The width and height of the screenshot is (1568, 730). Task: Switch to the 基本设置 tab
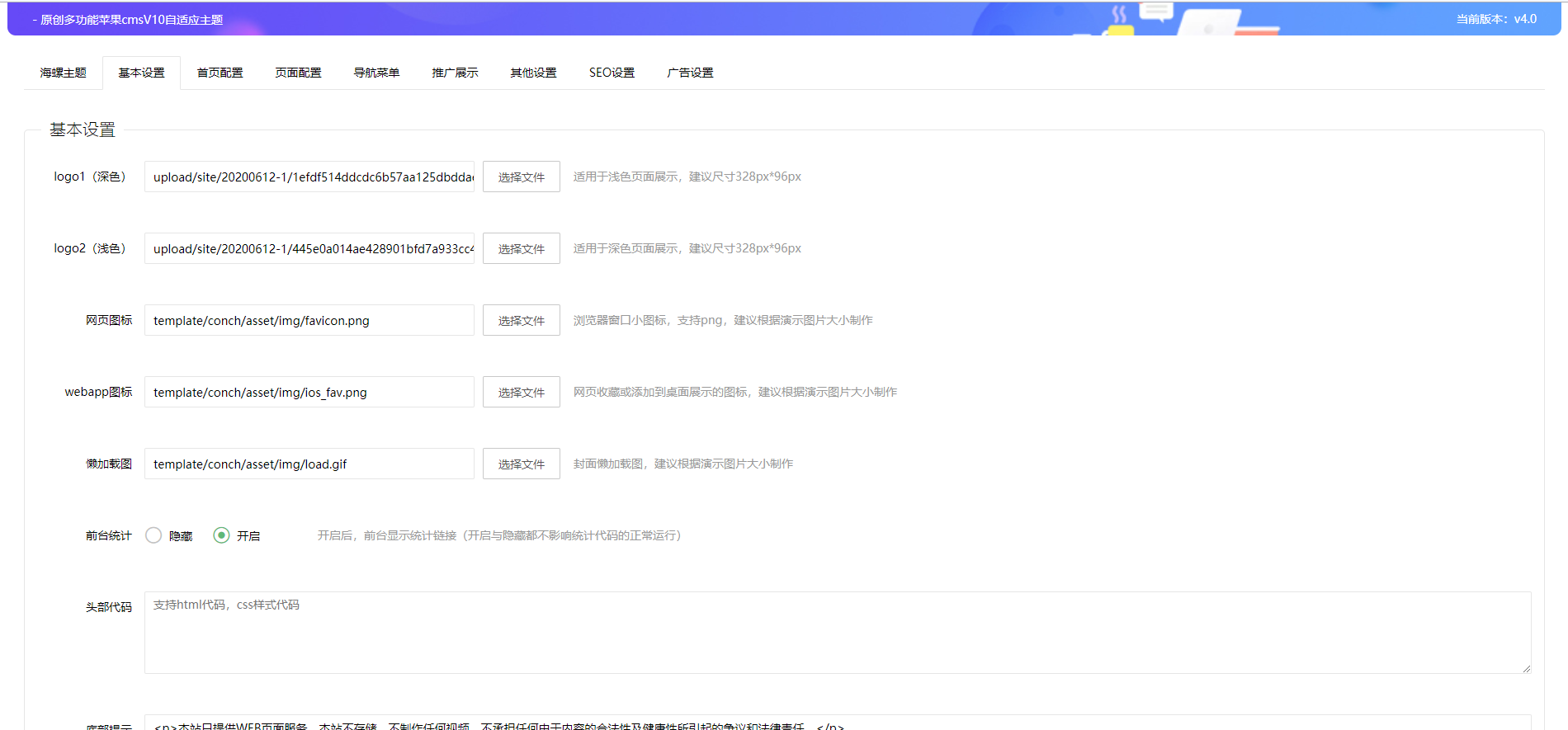click(x=141, y=73)
